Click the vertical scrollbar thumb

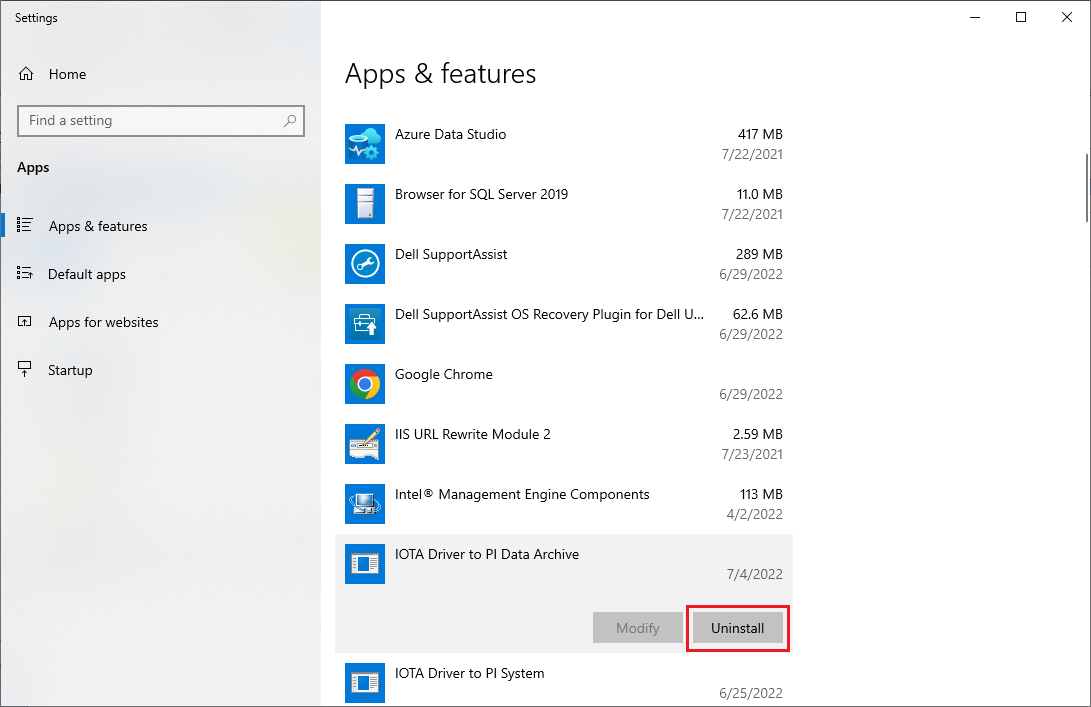(1086, 188)
